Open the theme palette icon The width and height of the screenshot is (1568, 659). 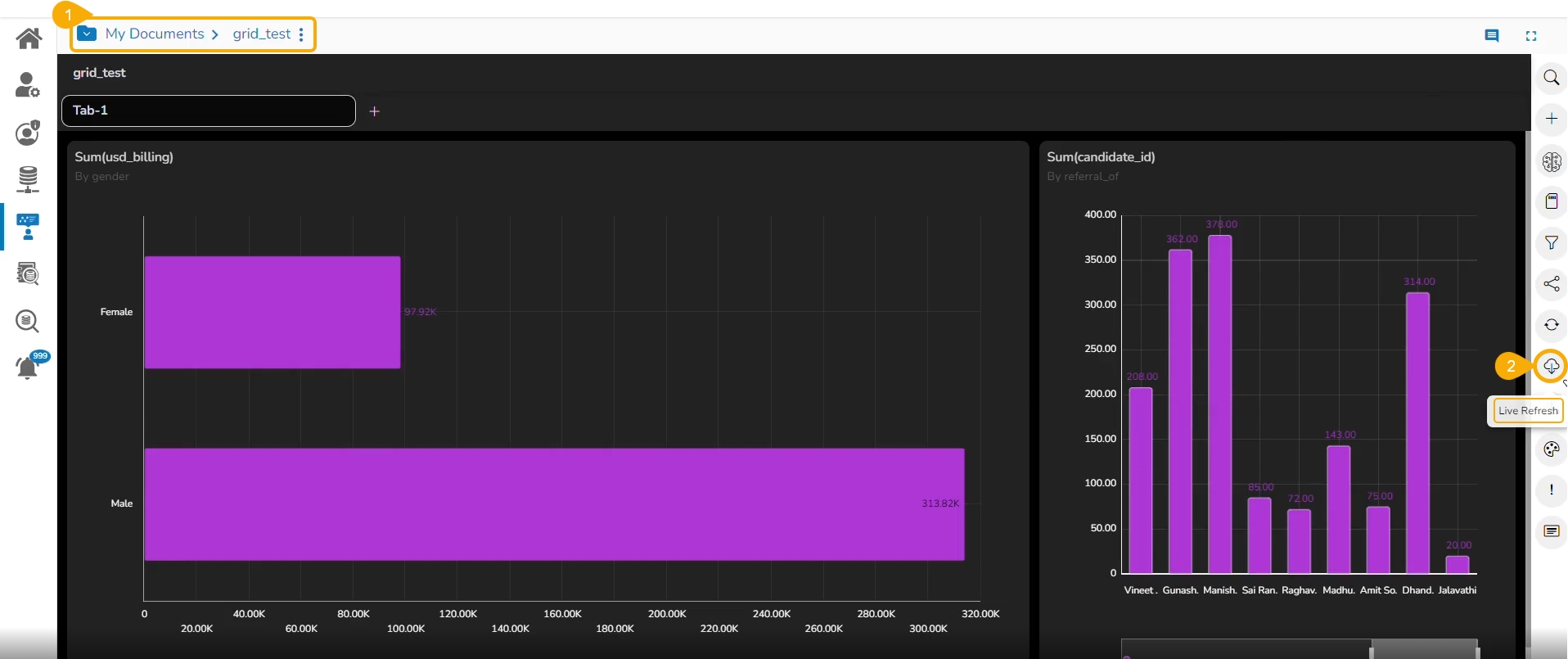coord(1551,449)
